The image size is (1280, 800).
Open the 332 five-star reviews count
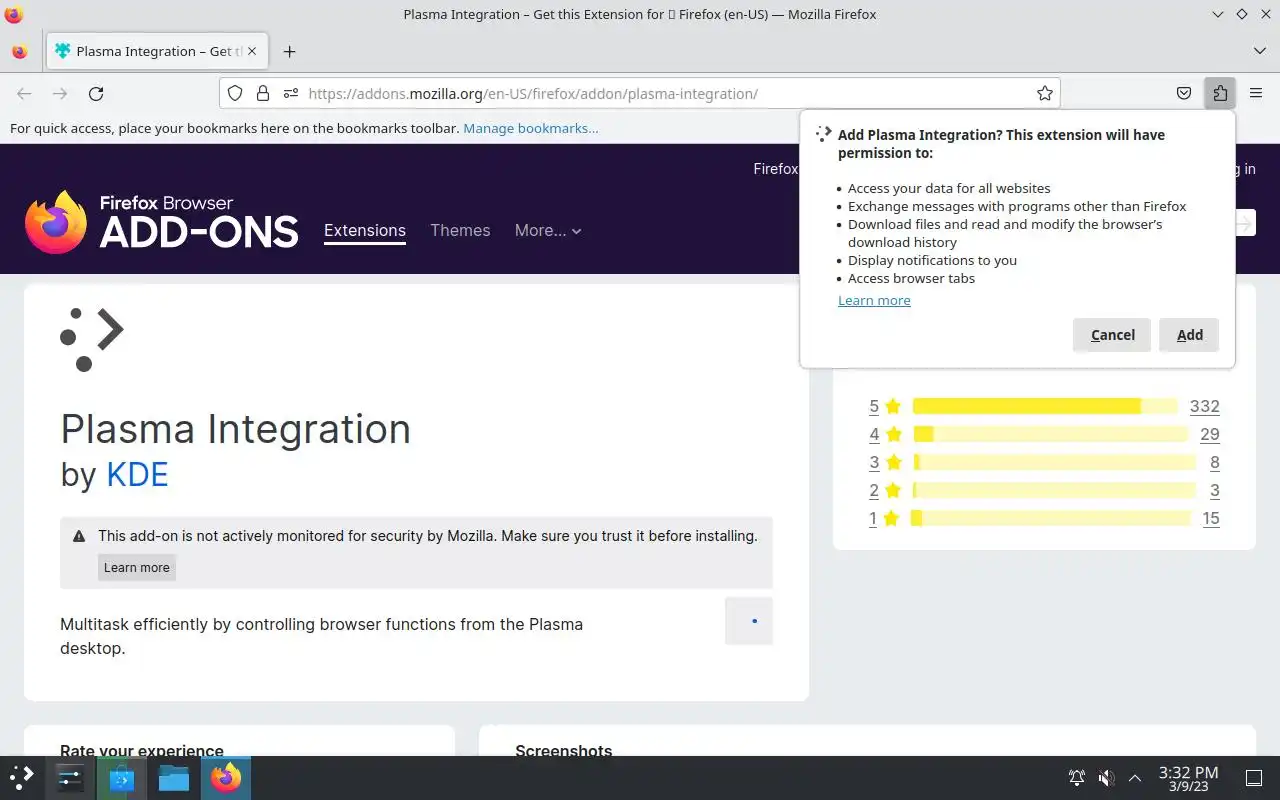[x=1204, y=406]
